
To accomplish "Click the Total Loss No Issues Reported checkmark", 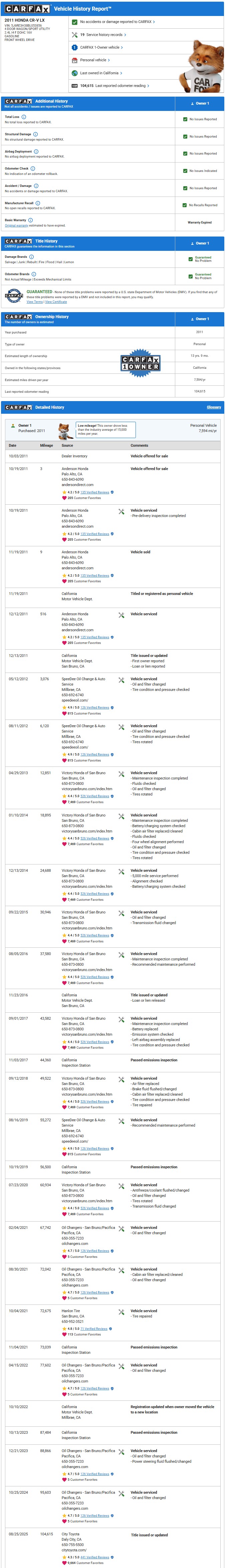I will coord(185,119).
